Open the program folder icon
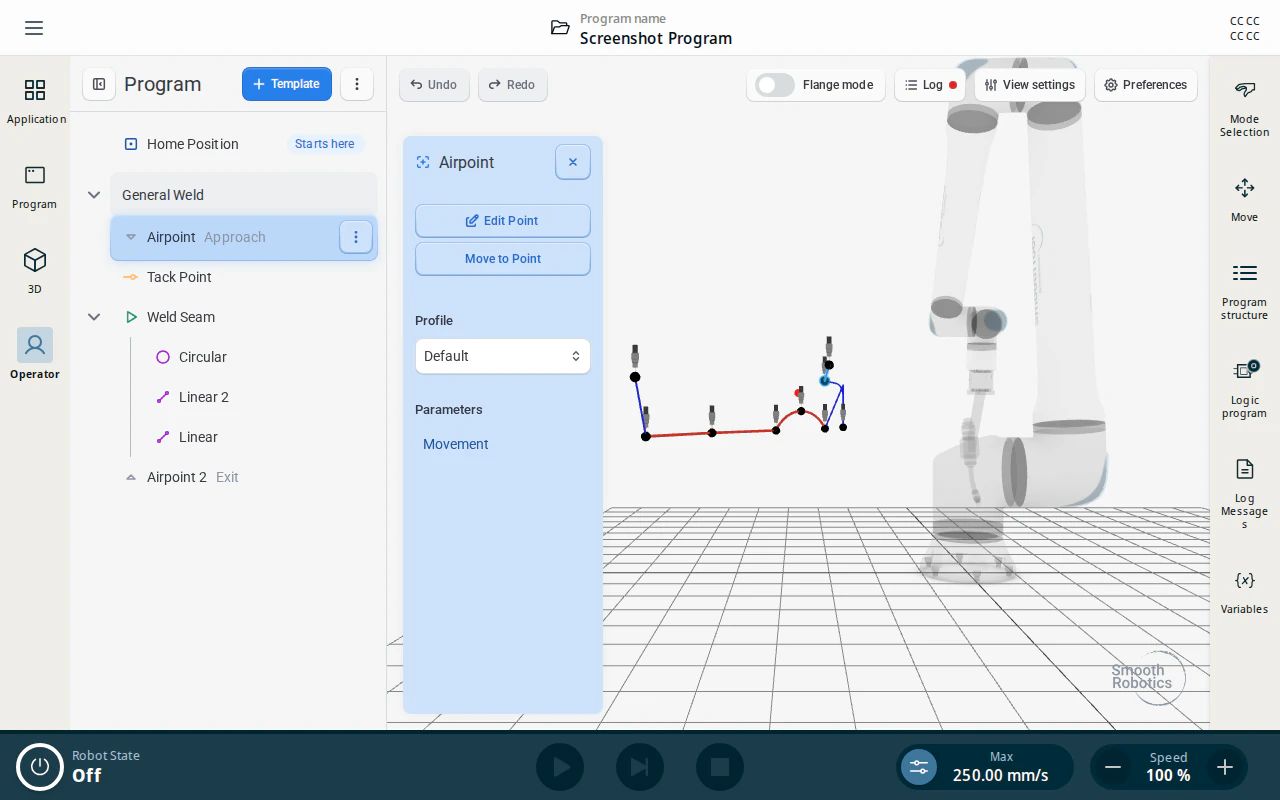The width and height of the screenshot is (1280, 800). click(x=560, y=28)
